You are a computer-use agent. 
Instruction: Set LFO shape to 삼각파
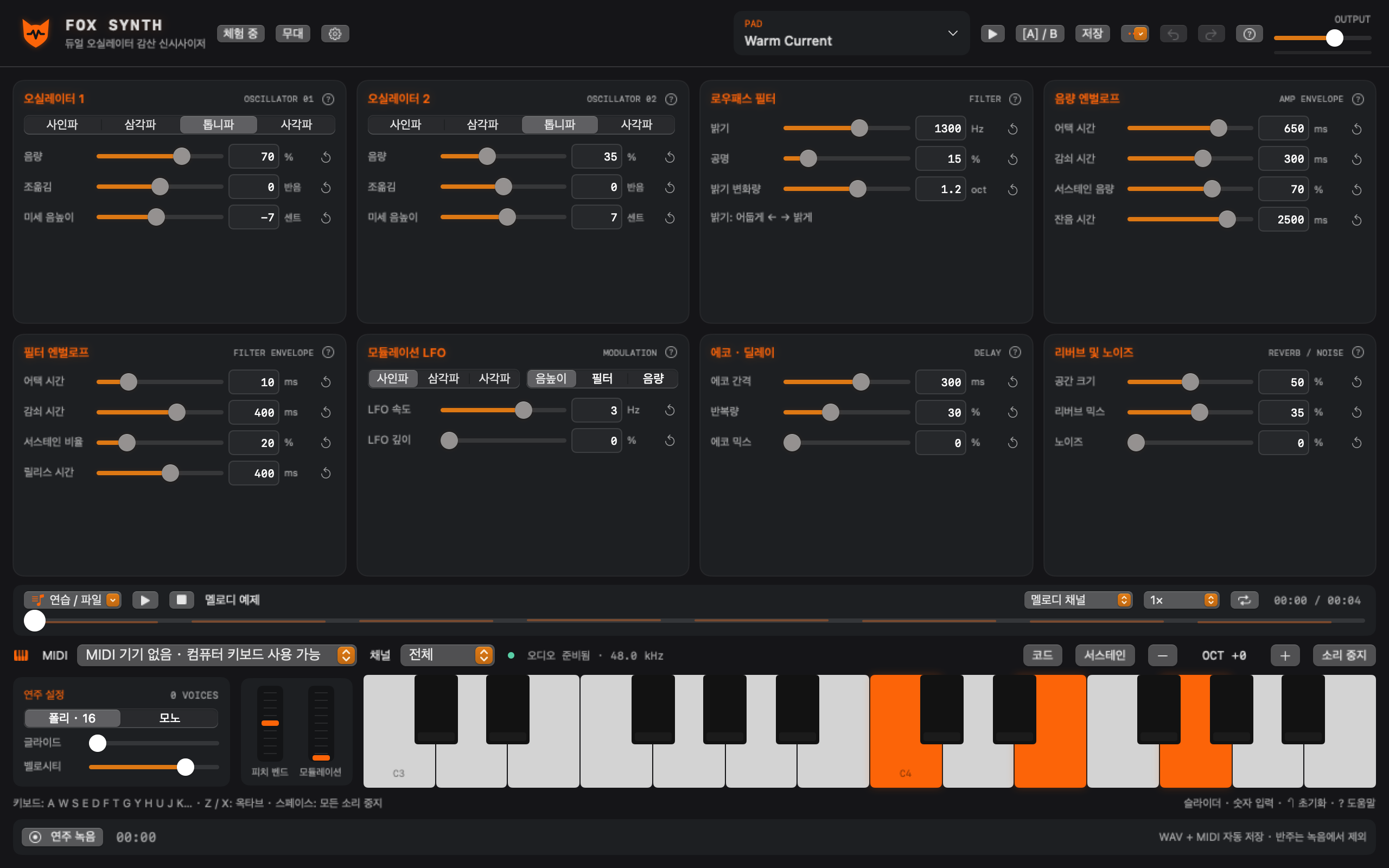[x=443, y=378]
